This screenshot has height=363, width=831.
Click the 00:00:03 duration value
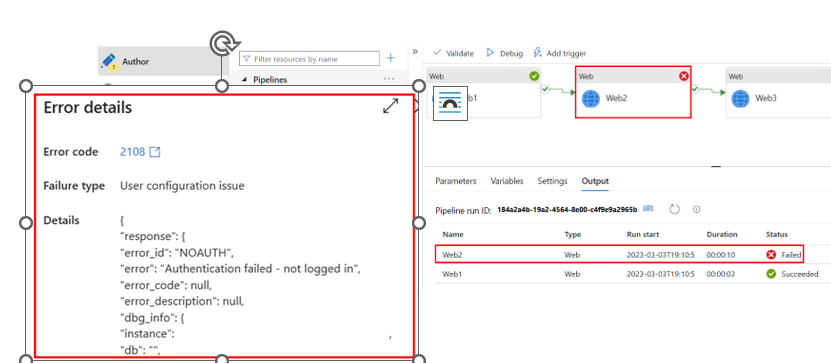tap(721, 274)
